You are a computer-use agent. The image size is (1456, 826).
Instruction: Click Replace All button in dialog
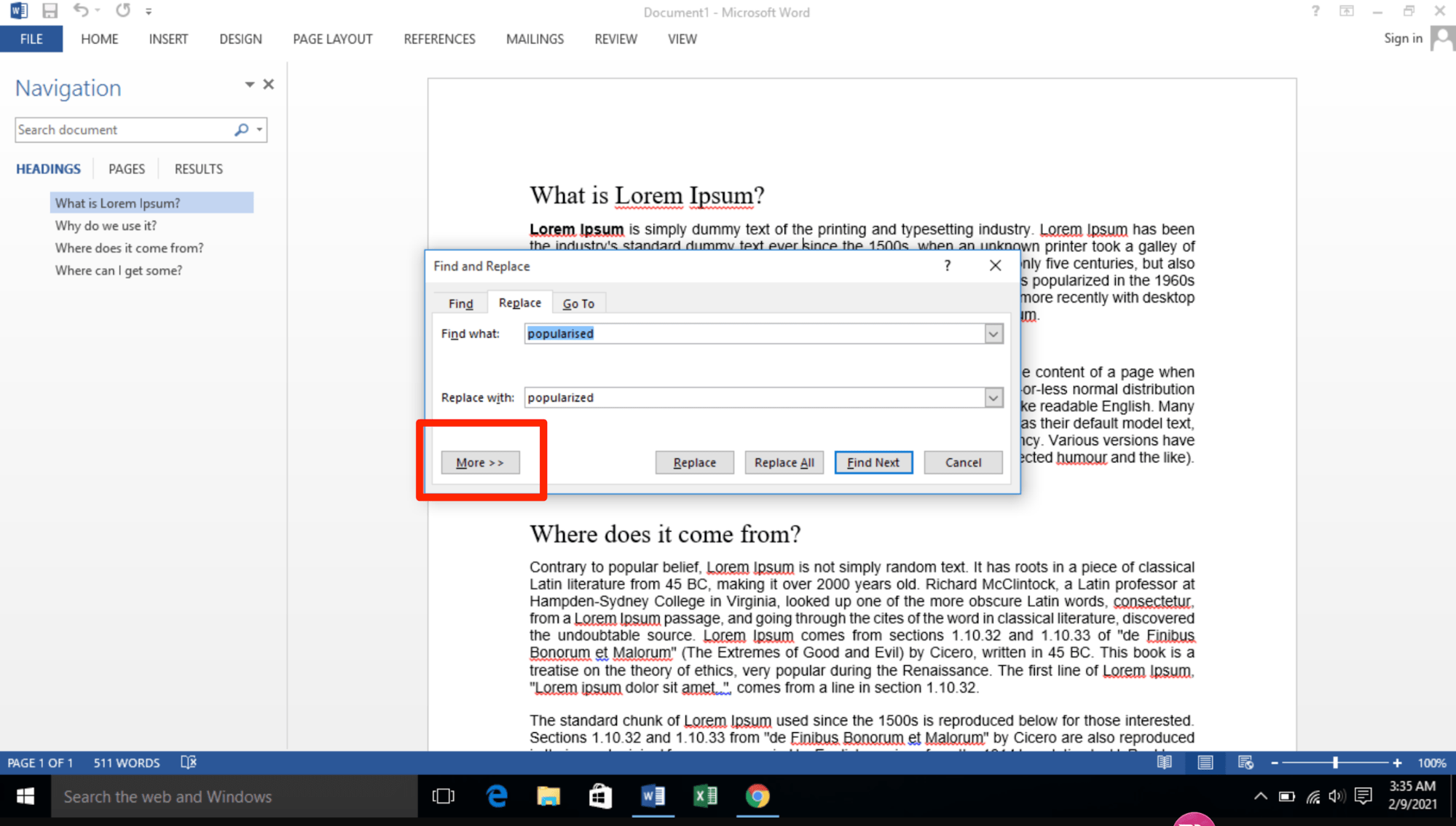point(784,462)
